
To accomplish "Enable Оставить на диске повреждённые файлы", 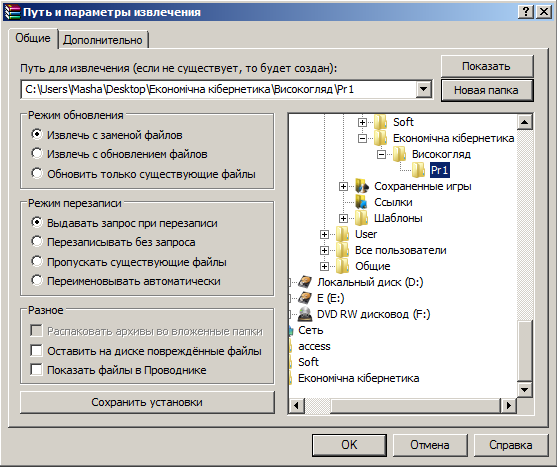I will tap(36, 350).
